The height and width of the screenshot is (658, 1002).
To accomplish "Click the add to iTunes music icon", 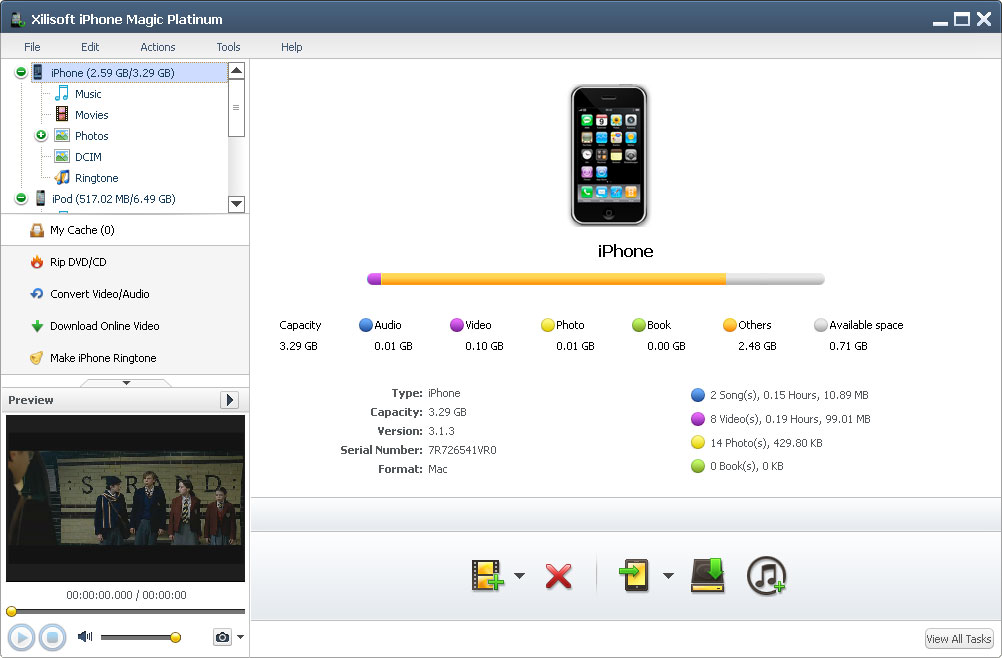I will click(x=766, y=576).
